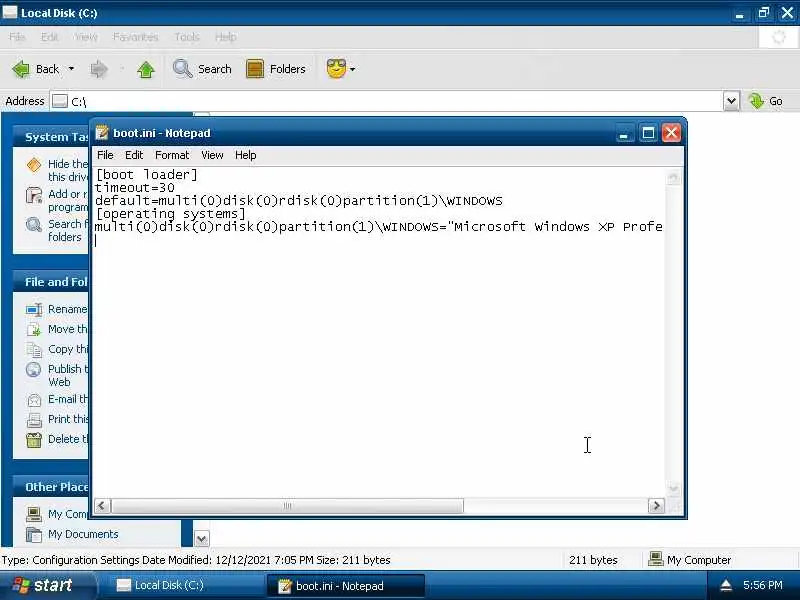800x600 pixels.
Task: Click the Search for files icon in the sidebar
Action: (x=34, y=224)
